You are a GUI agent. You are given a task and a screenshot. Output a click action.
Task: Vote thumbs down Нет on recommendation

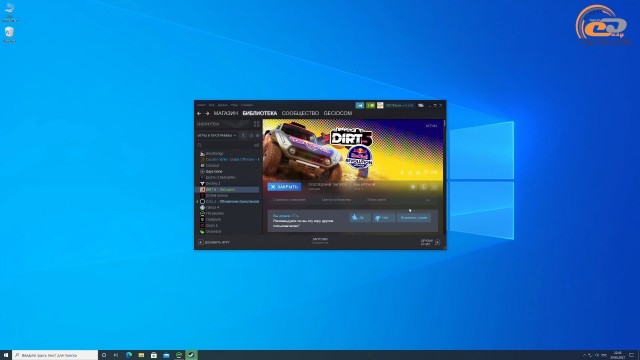(384, 218)
